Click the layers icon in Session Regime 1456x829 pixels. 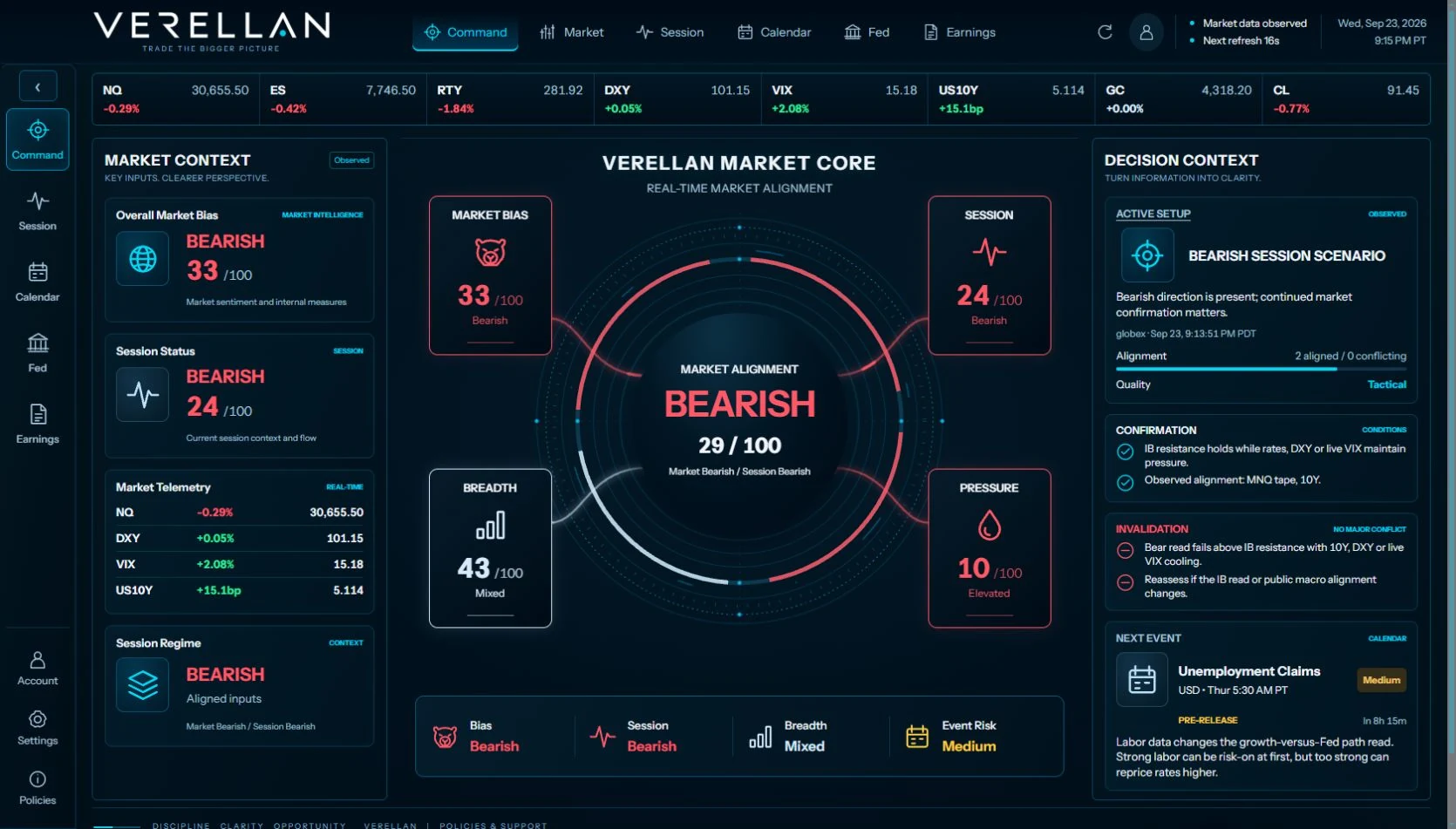click(x=143, y=685)
